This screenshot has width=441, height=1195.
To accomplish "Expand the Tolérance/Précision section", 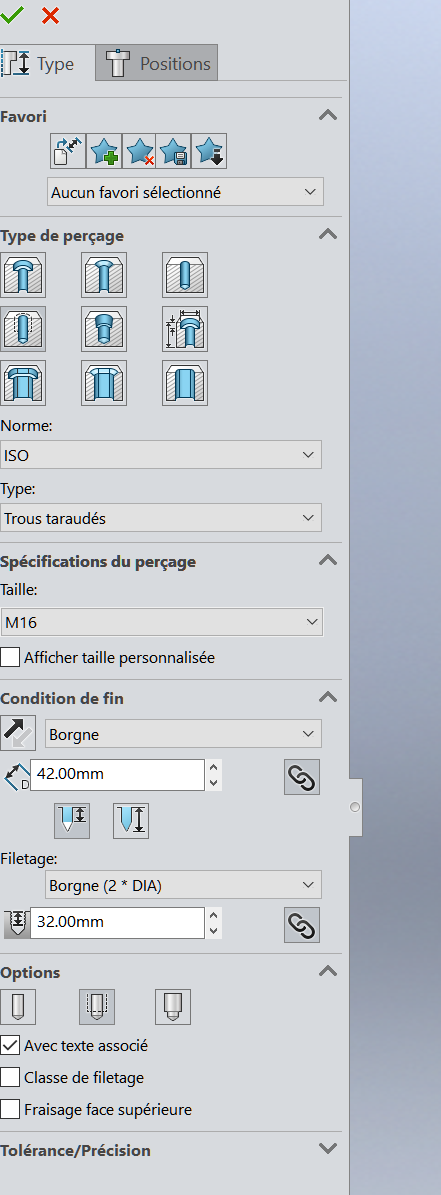I will pos(328,1149).
